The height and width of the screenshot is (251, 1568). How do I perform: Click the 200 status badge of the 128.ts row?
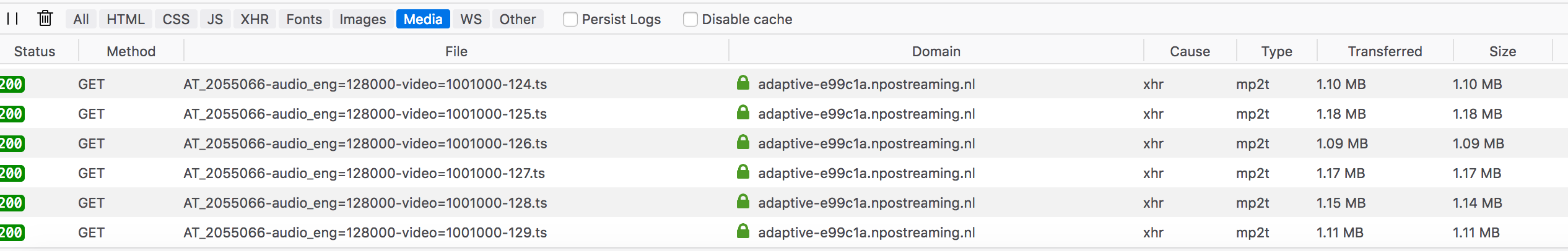point(12,203)
